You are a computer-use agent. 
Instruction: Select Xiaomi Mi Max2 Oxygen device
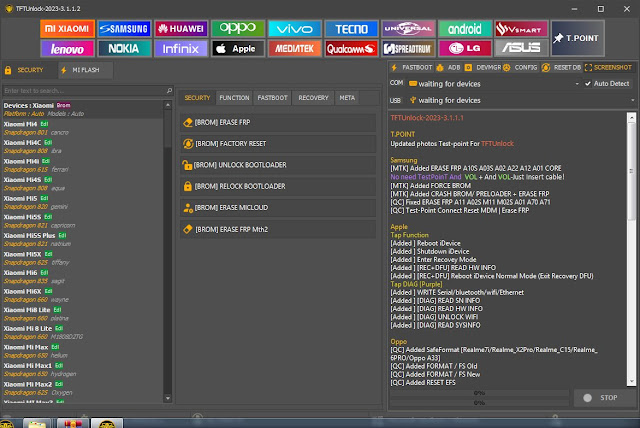pyautogui.click(x=83, y=388)
